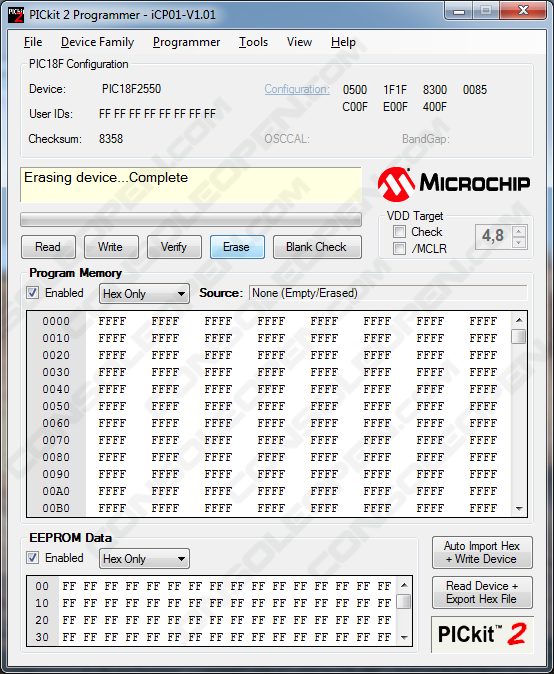Click the Configuration link

pyautogui.click(x=297, y=89)
